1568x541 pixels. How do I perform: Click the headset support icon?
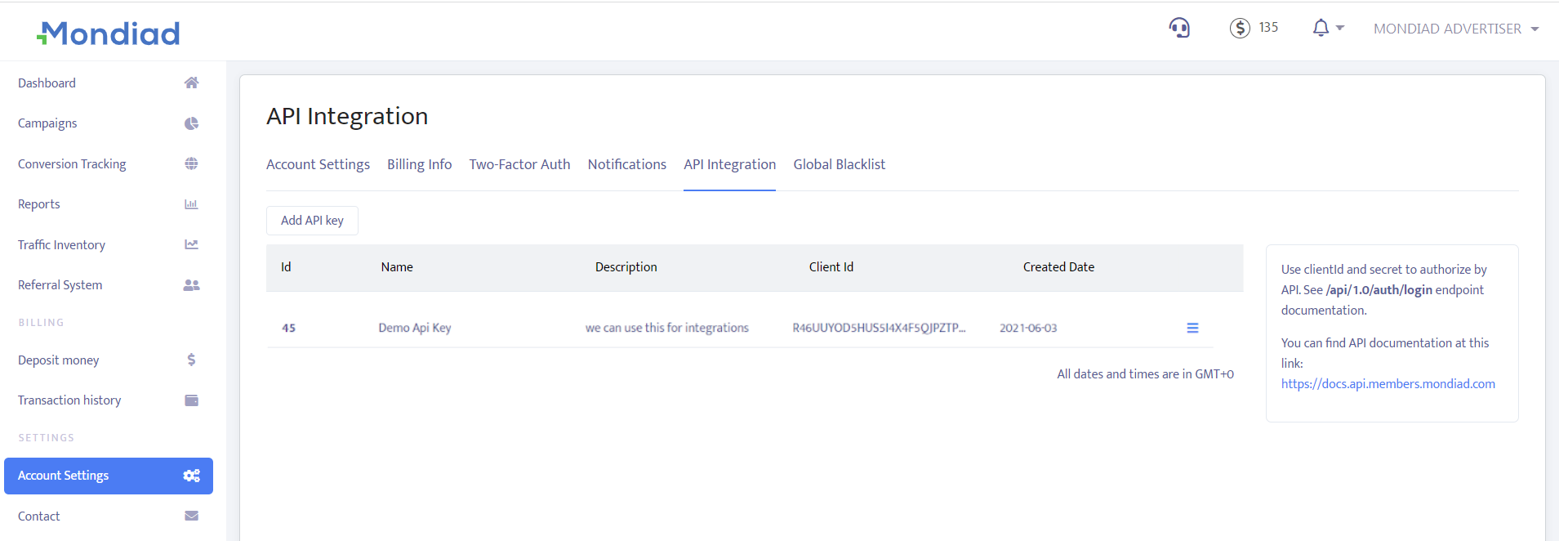point(1179,29)
